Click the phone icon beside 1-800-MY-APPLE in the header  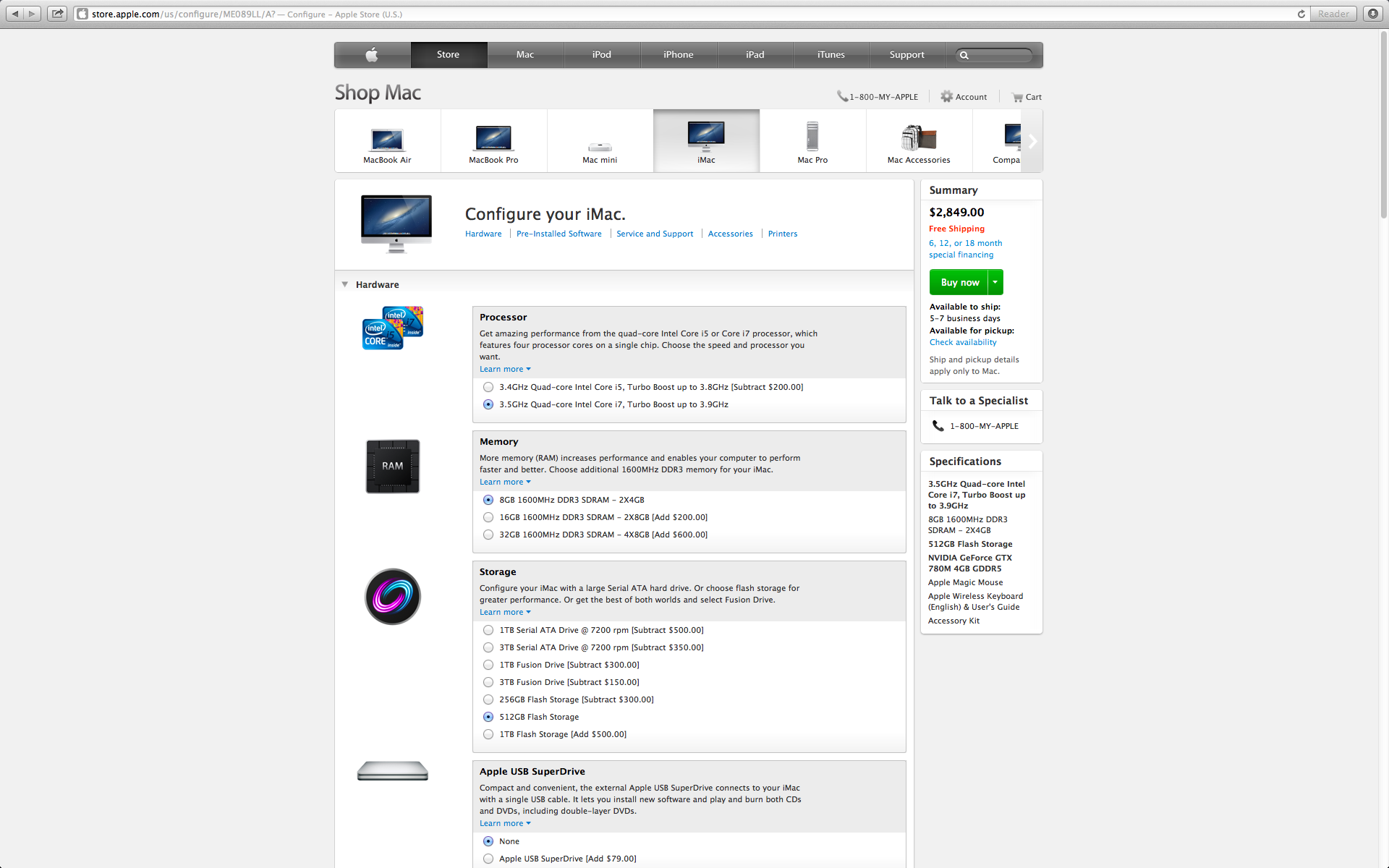[x=842, y=96]
